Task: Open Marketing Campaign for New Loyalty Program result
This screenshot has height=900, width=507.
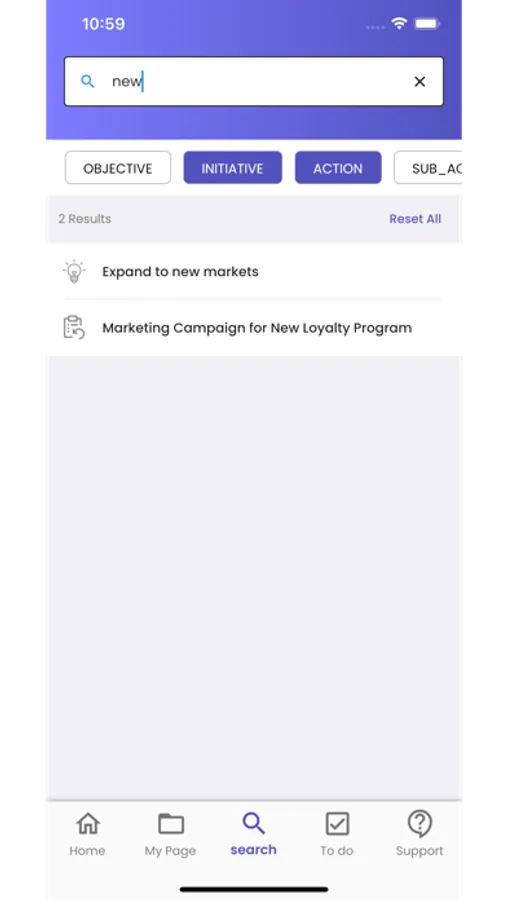Action: (254, 328)
